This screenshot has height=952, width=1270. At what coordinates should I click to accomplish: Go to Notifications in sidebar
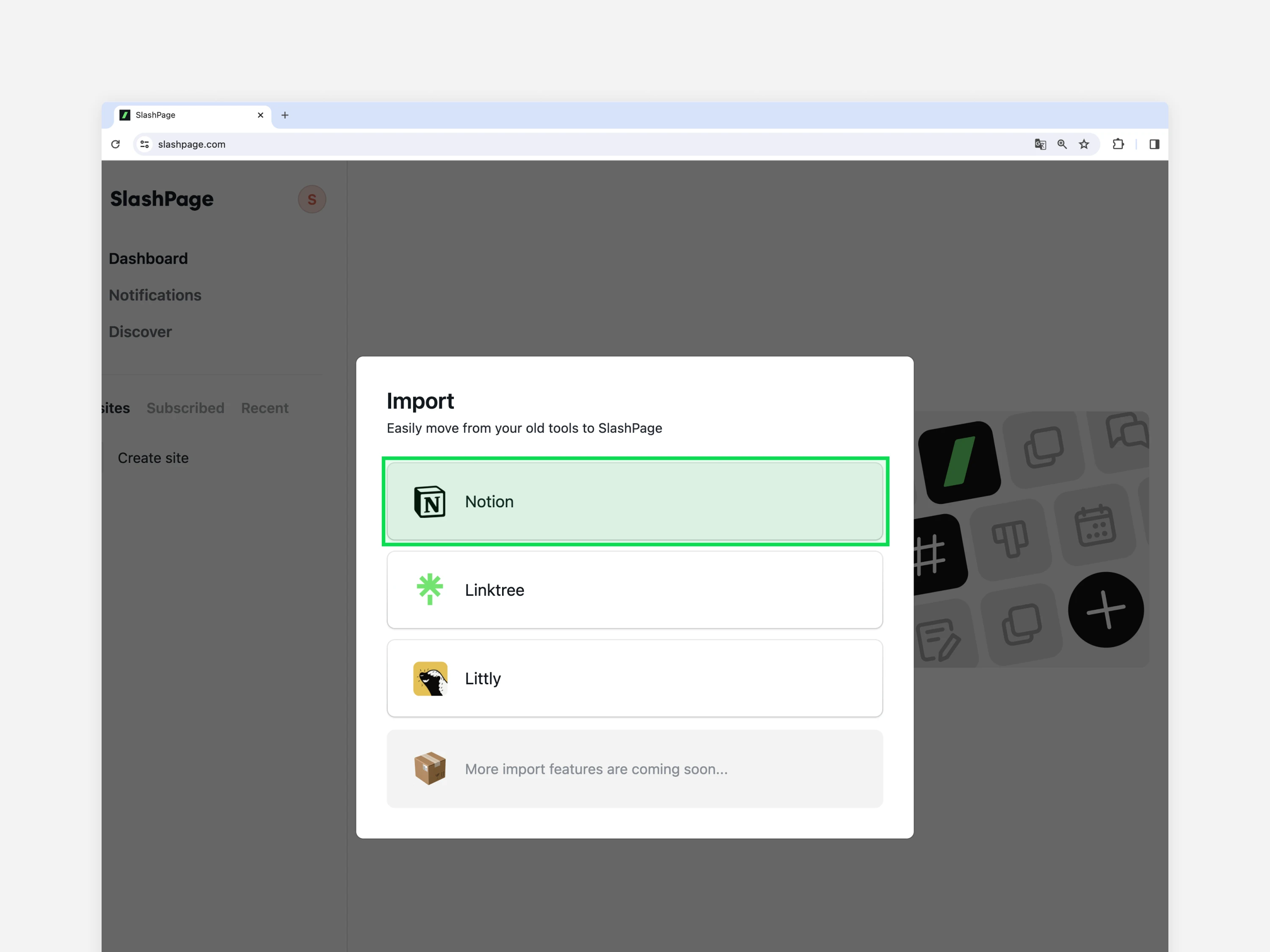155,295
